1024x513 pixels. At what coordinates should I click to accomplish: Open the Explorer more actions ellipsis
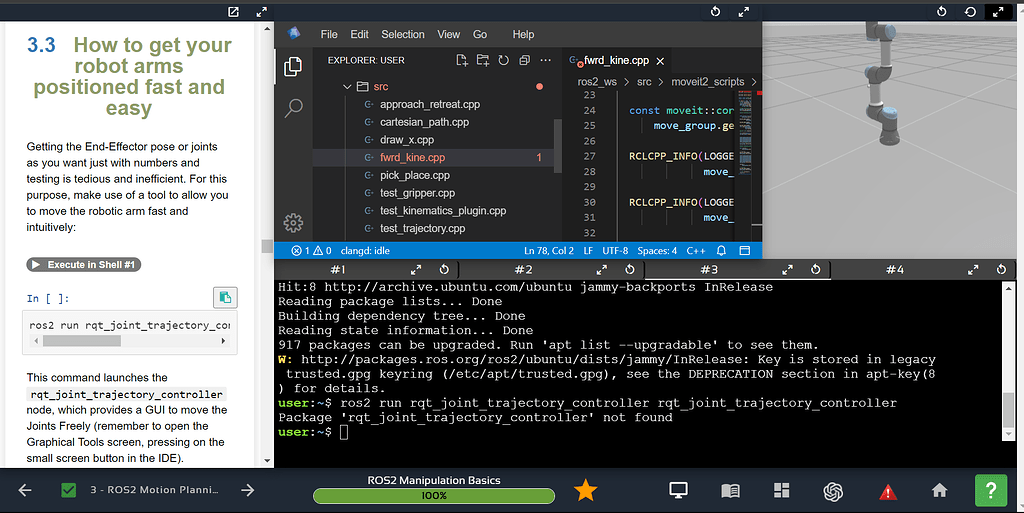tap(546, 60)
